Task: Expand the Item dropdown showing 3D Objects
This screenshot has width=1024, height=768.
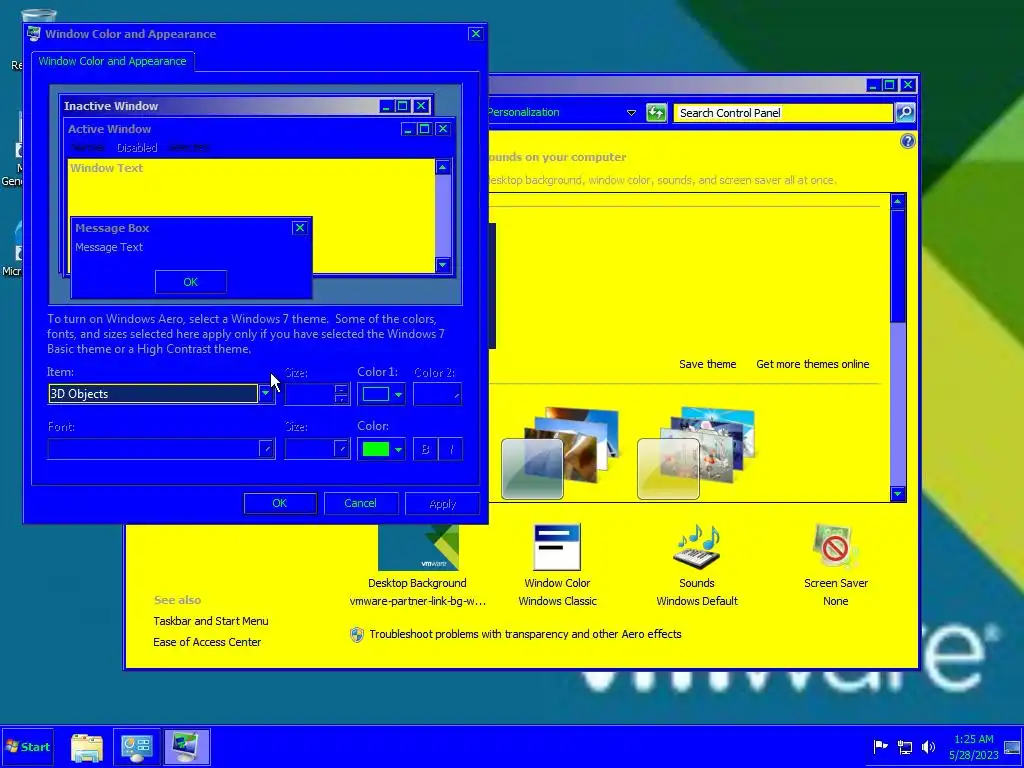Action: coord(266,394)
